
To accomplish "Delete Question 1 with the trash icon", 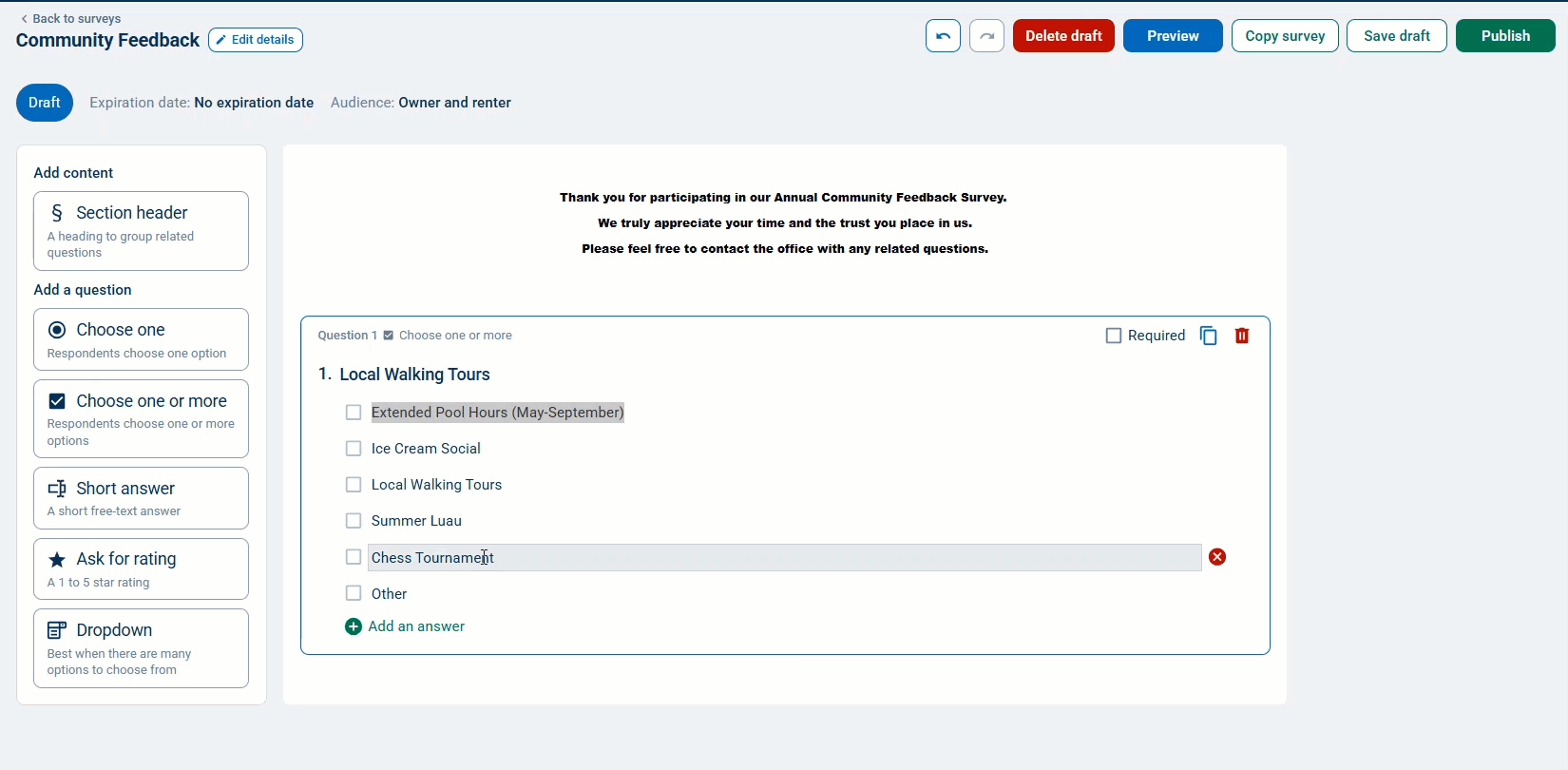I will (1242, 336).
